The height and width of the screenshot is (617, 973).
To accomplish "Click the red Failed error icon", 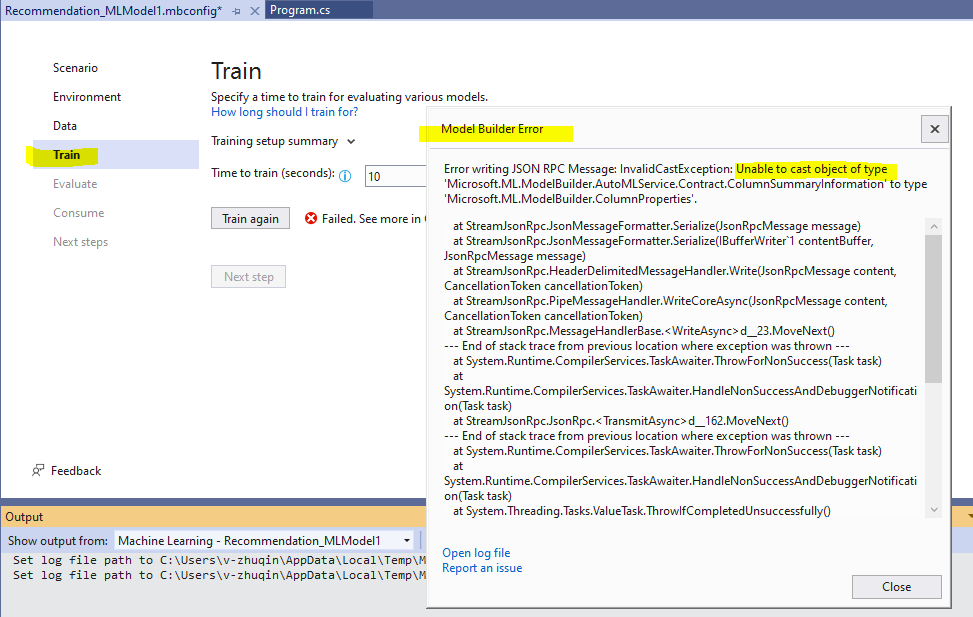I will 311,218.
